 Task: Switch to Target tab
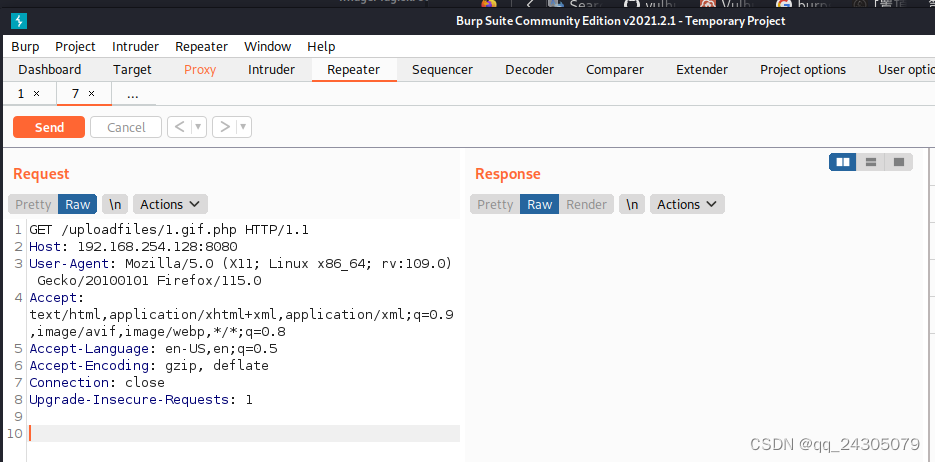(132, 70)
